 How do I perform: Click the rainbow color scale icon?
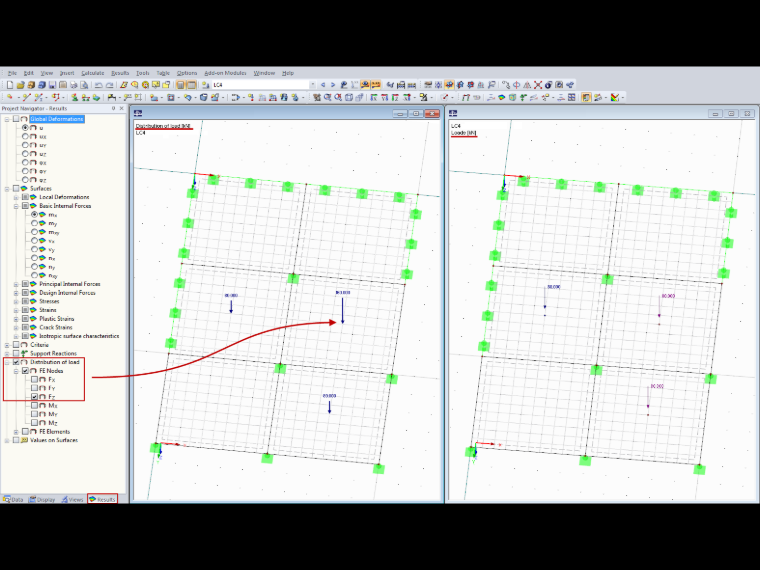(x=615, y=97)
